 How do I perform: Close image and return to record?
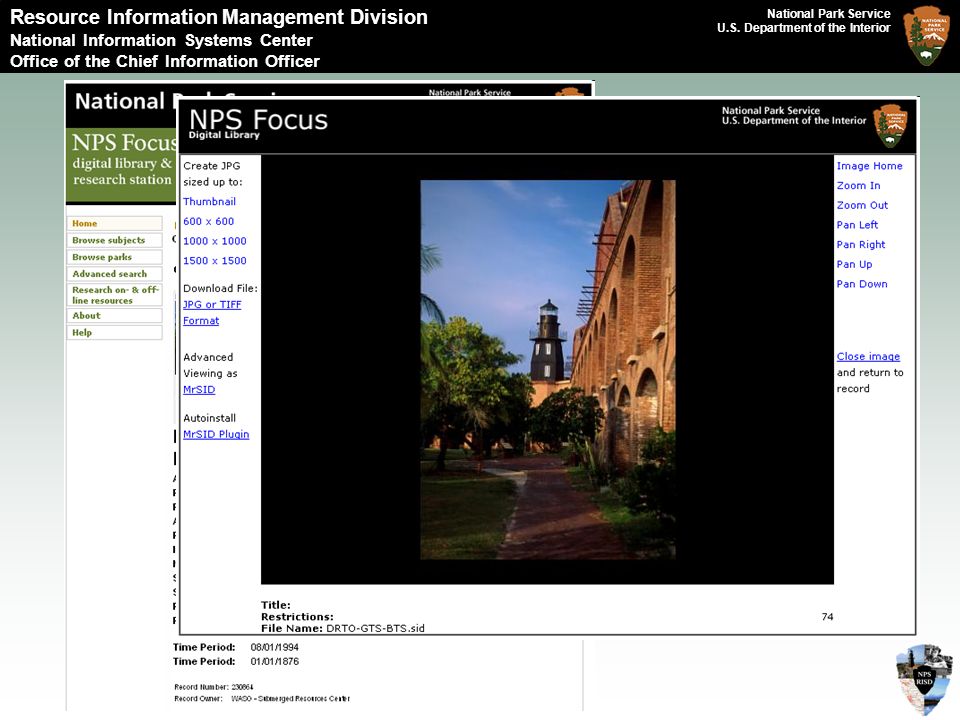868,356
